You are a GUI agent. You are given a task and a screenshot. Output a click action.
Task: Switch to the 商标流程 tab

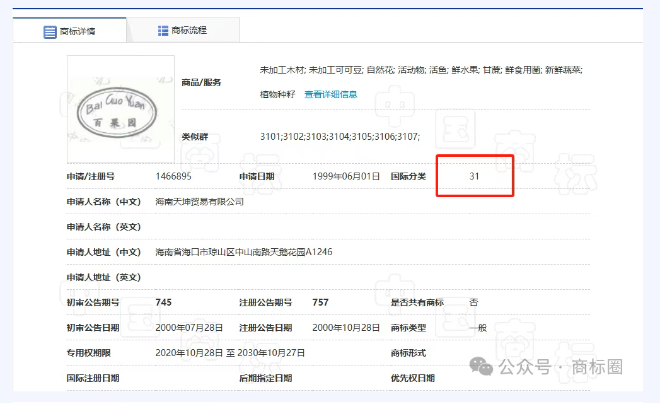(183, 31)
